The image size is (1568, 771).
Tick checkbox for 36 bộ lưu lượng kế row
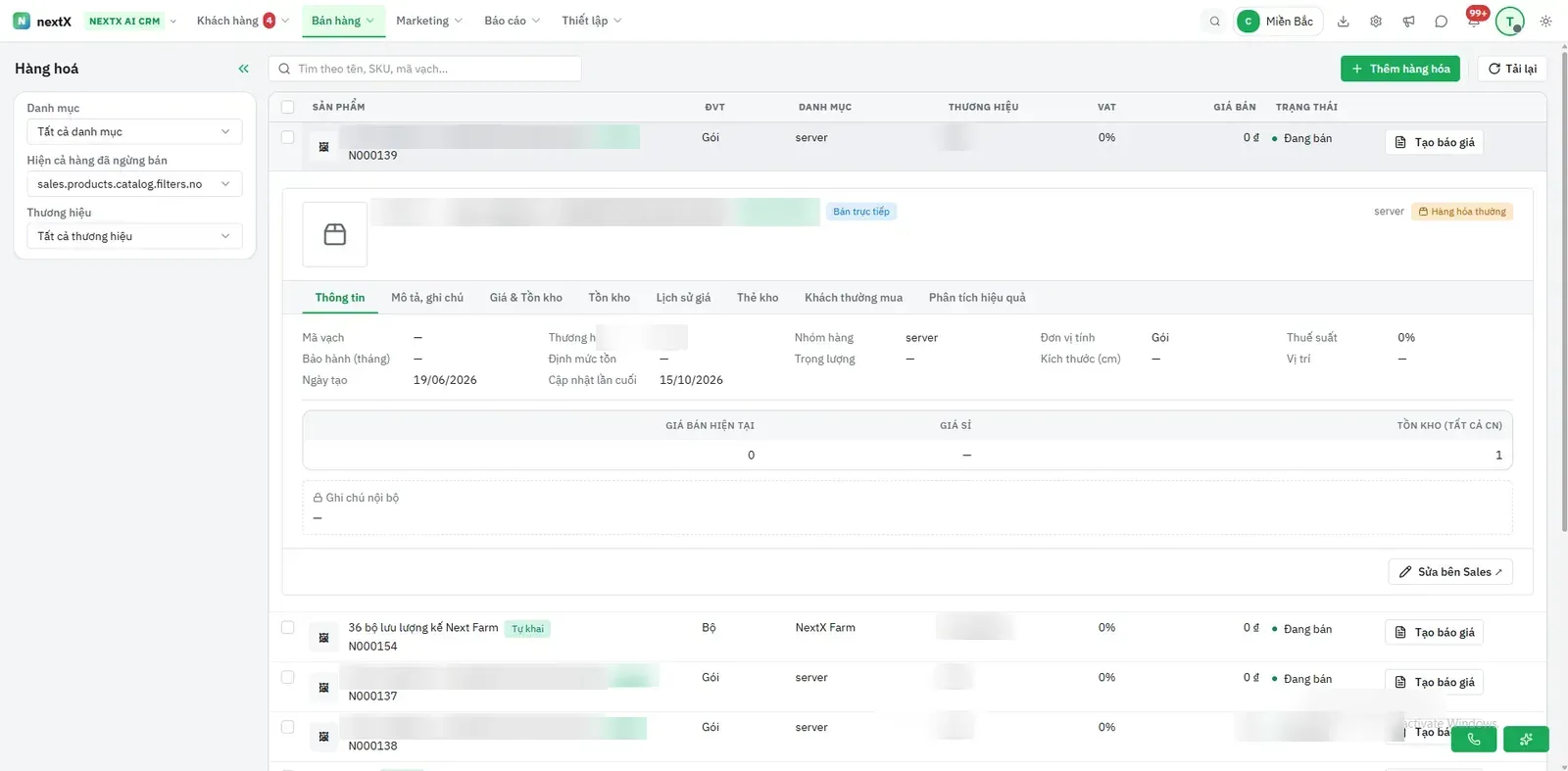click(x=287, y=627)
